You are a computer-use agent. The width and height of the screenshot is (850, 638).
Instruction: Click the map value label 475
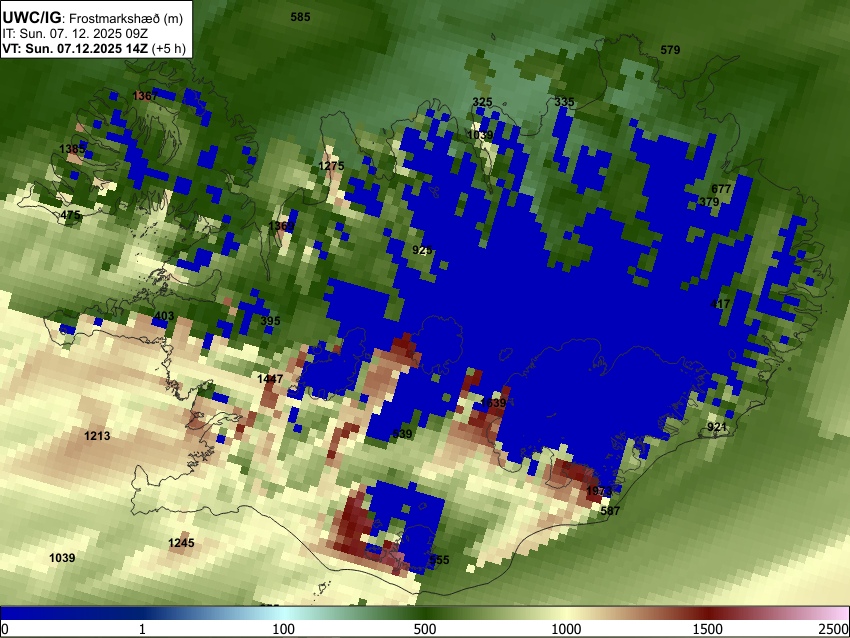pos(70,215)
